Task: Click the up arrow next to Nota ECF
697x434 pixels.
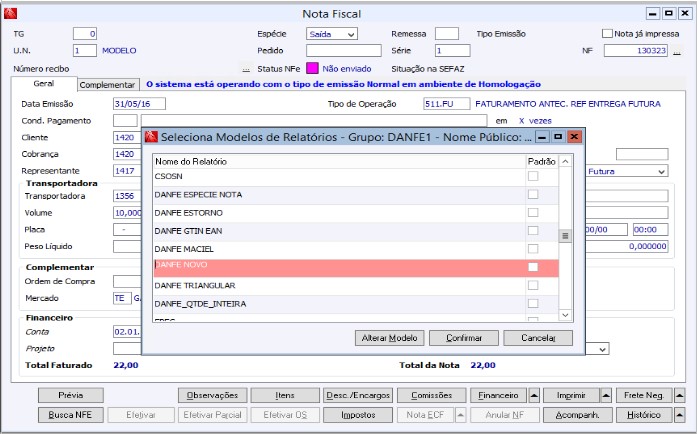Action: click(x=461, y=415)
